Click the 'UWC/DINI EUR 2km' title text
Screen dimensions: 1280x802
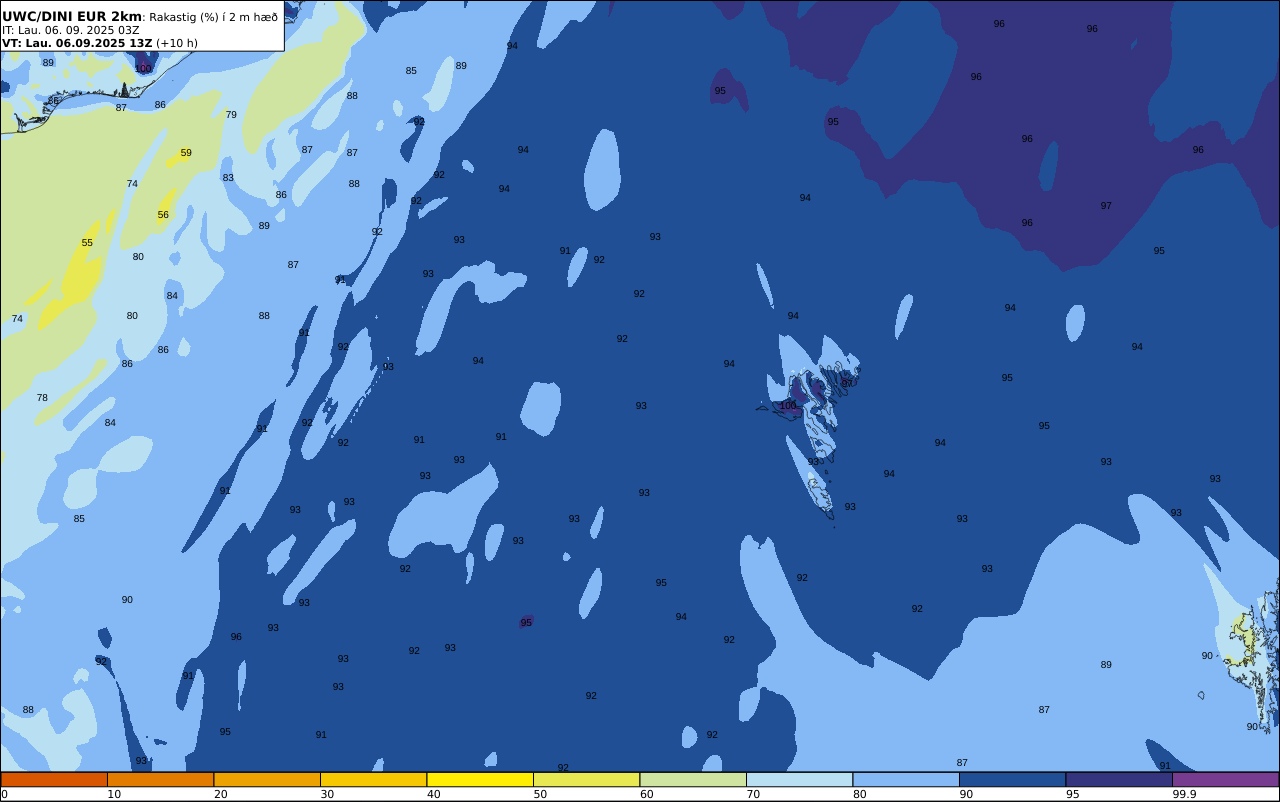(72, 17)
